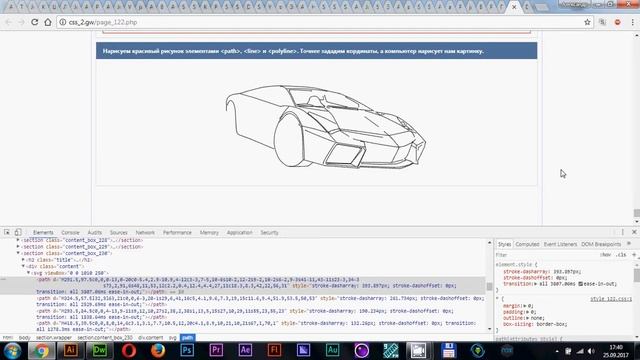Open the style_122.css source link
This screenshot has width=640, height=360.
click(611, 299)
